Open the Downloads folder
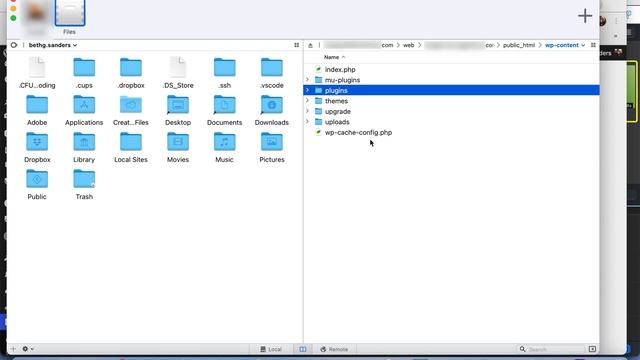This screenshot has width=640, height=360. (x=272, y=104)
